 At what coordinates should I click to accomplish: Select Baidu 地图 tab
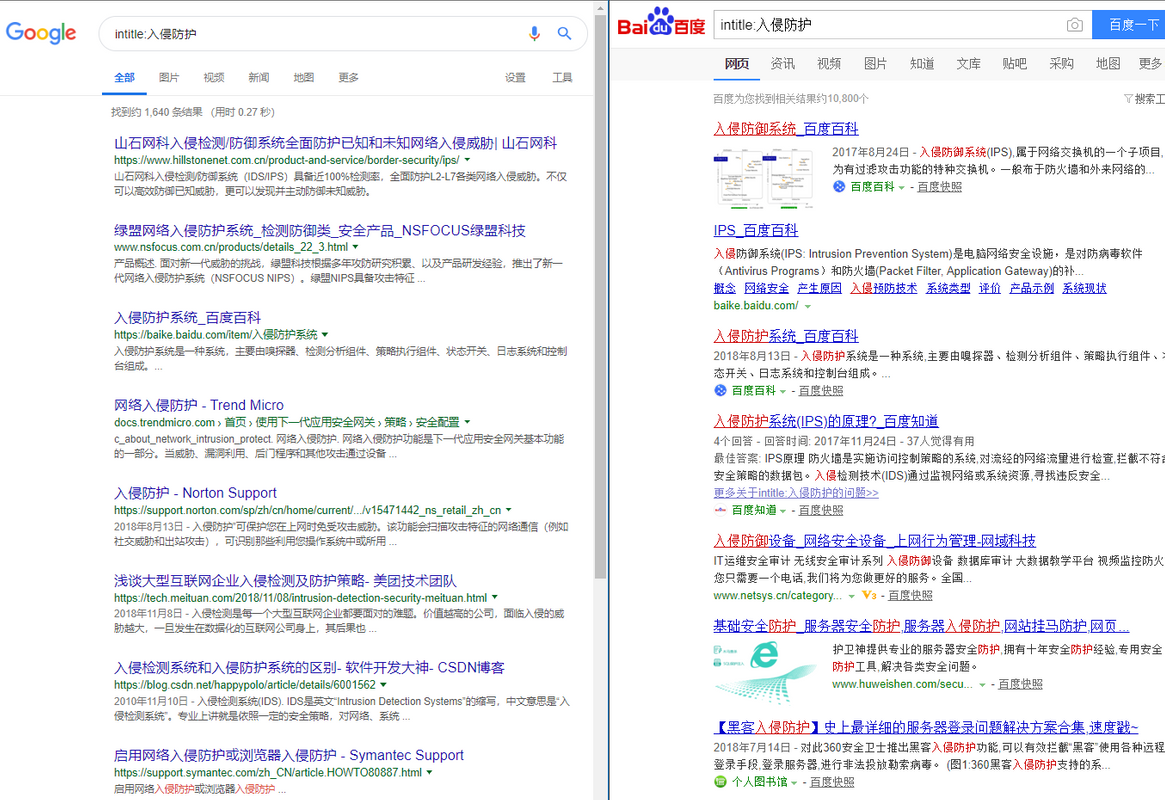coord(1108,64)
